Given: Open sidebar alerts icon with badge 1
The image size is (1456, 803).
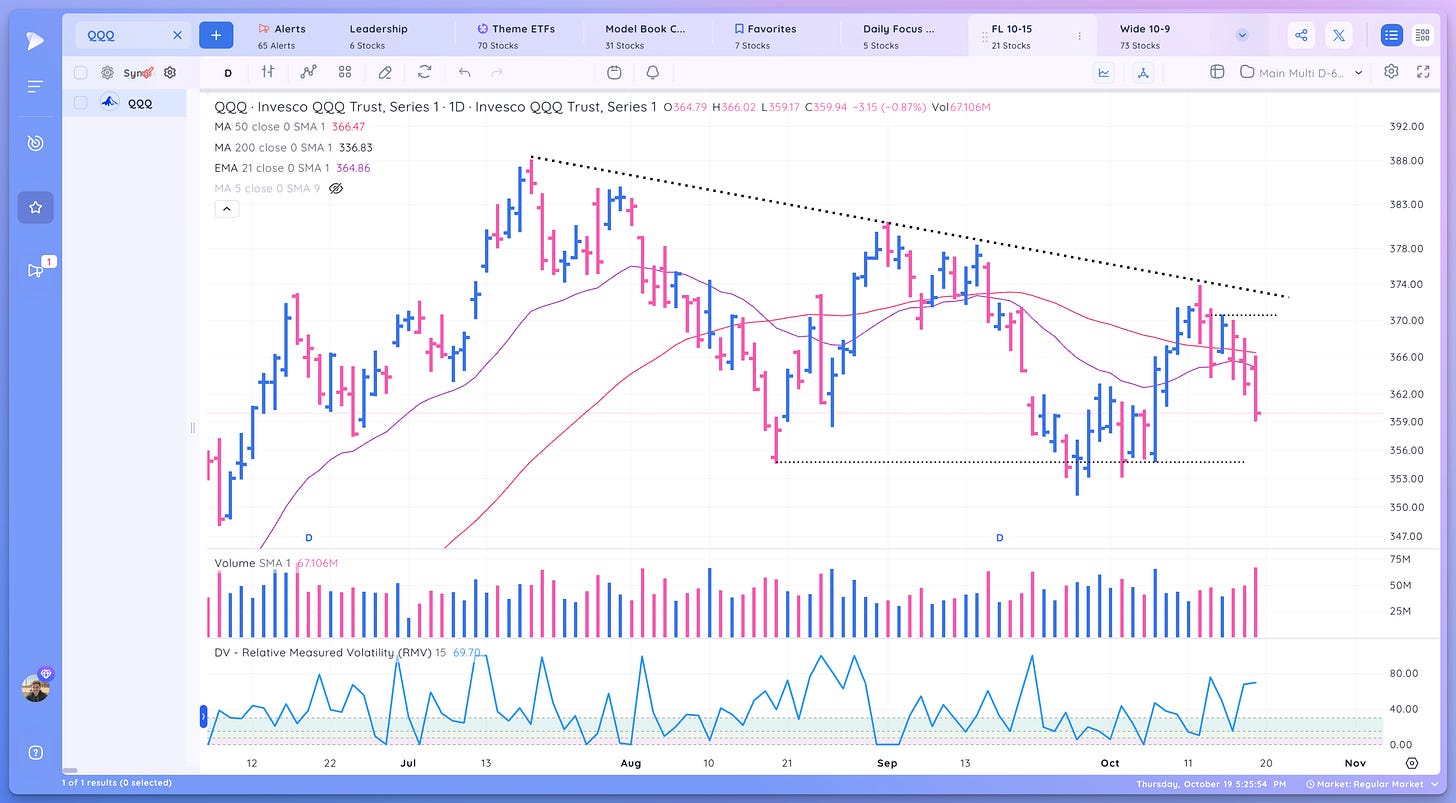Looking at the screenshot, I should [37, 269].
